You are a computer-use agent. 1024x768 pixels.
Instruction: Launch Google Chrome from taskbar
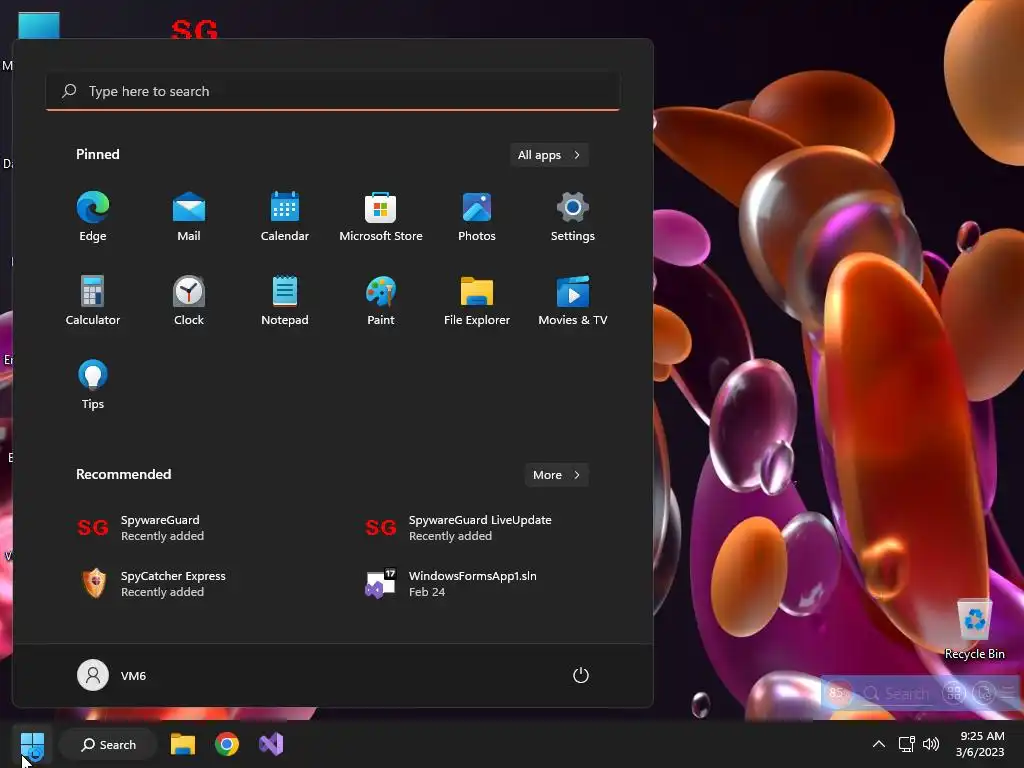[x=227, y=744]
